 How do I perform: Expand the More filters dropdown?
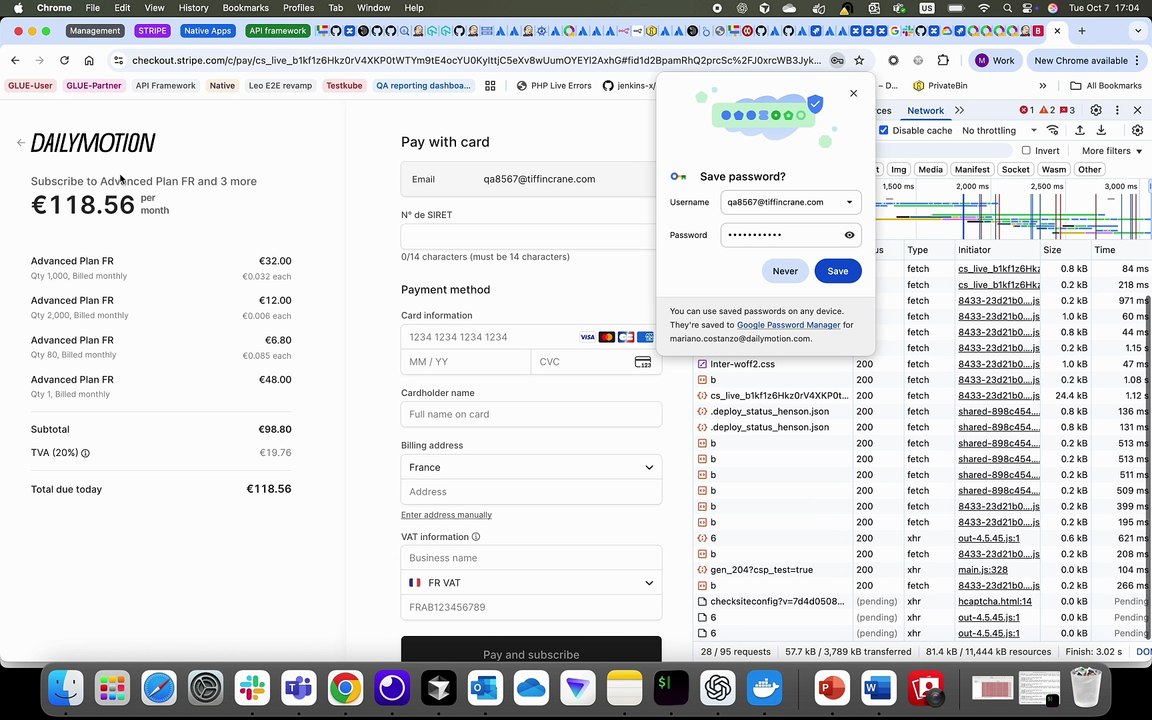[1112, 151]
